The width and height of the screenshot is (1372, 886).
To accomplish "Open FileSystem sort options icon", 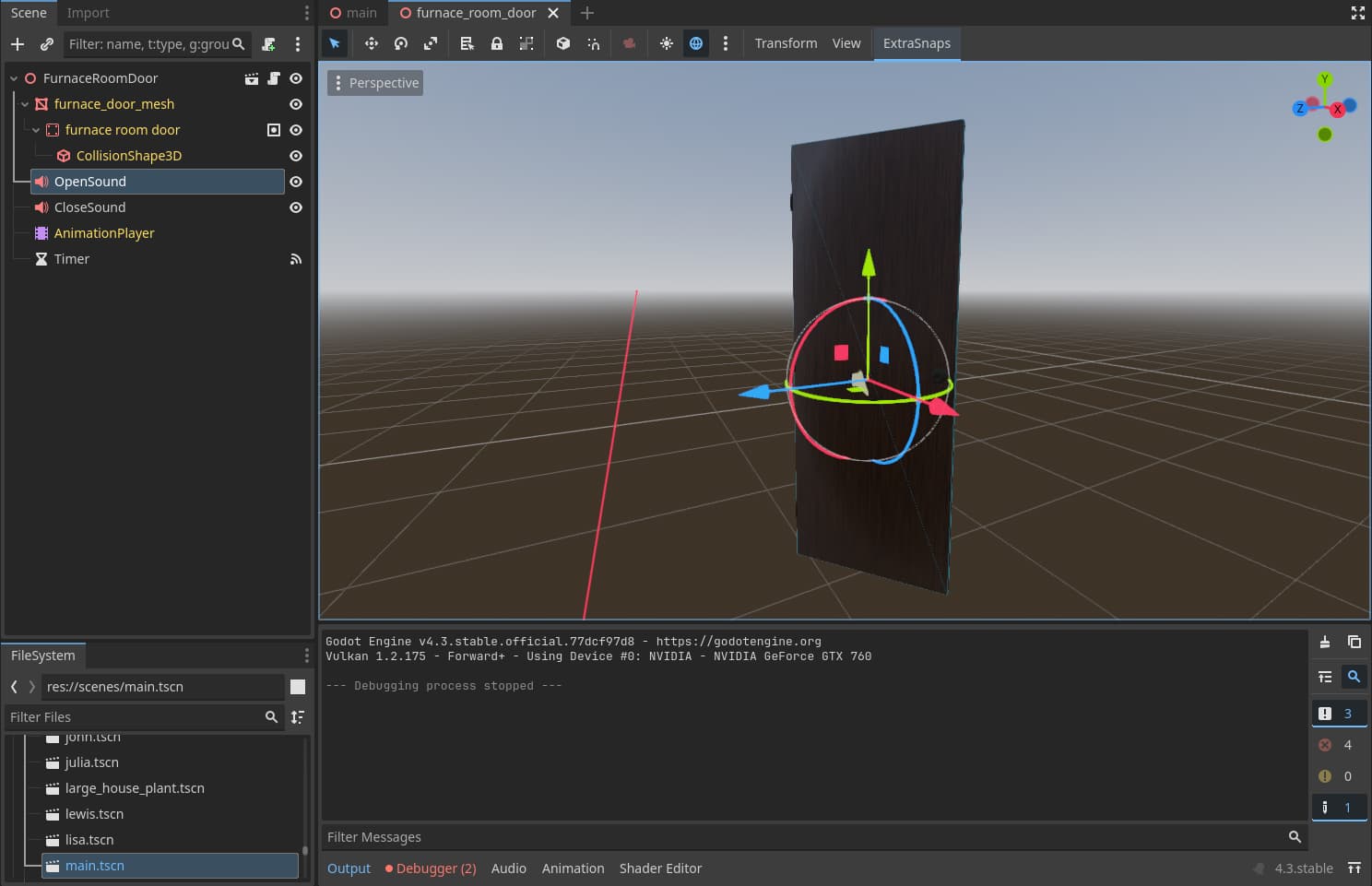I will point(298,716).
